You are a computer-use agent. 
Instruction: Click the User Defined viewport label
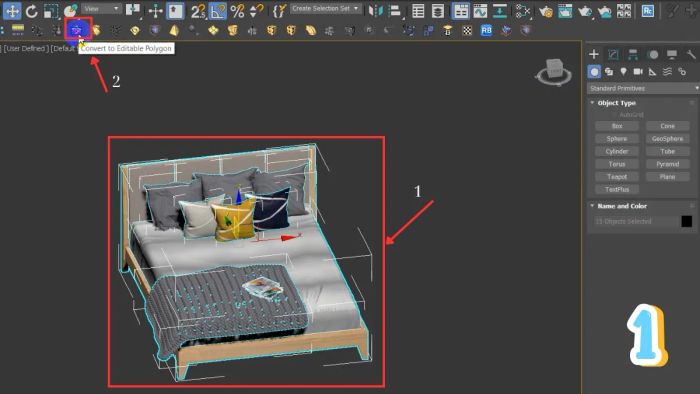pos(25,48)
